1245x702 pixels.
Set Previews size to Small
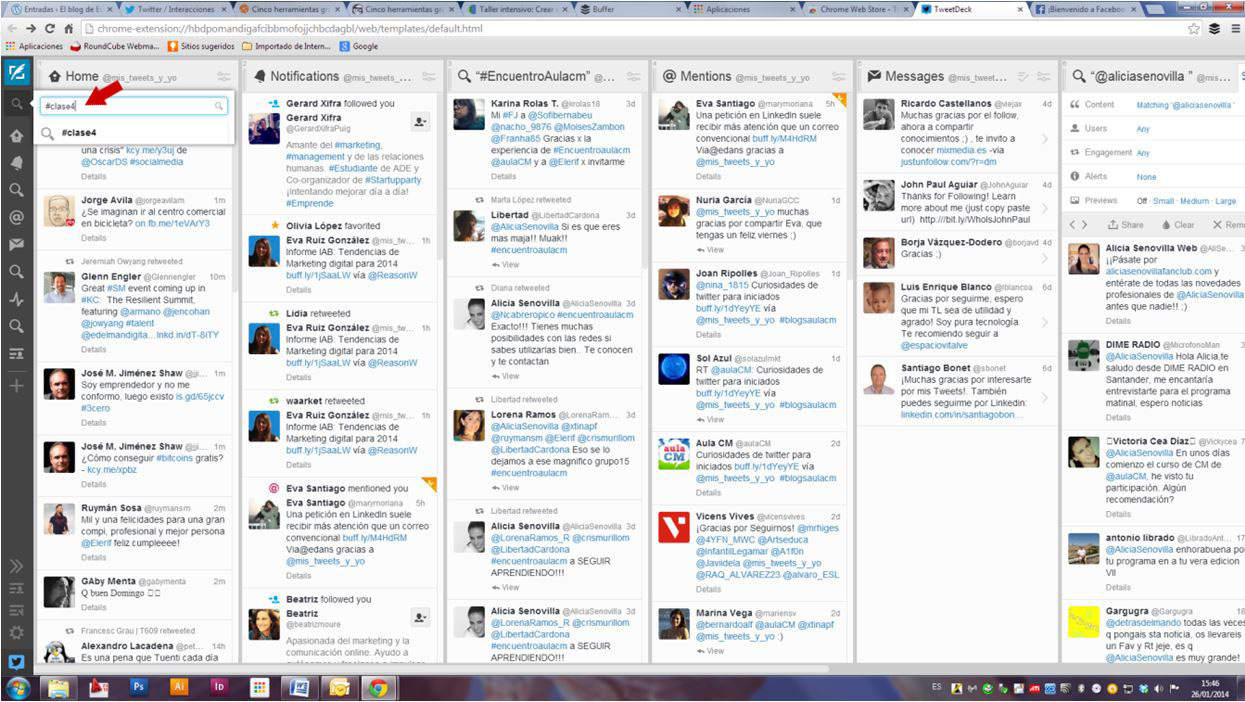point(1165,201)
